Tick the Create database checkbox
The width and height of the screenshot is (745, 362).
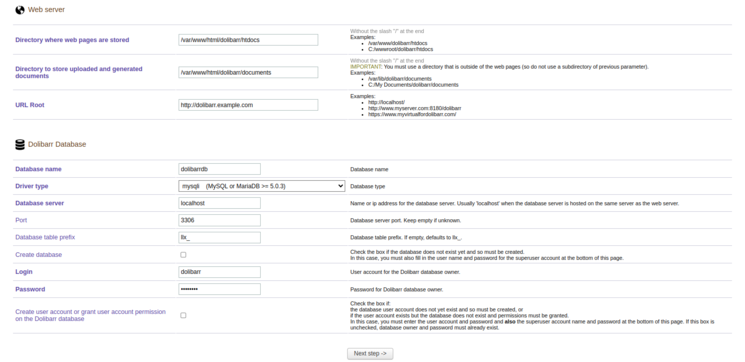point(183,255)
